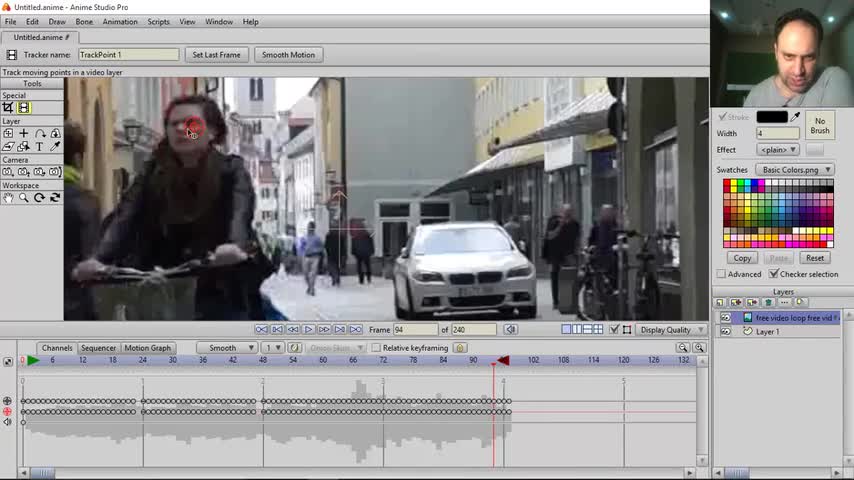
Task: Select the Crop tool in Special tools
Action: [8, 108]
